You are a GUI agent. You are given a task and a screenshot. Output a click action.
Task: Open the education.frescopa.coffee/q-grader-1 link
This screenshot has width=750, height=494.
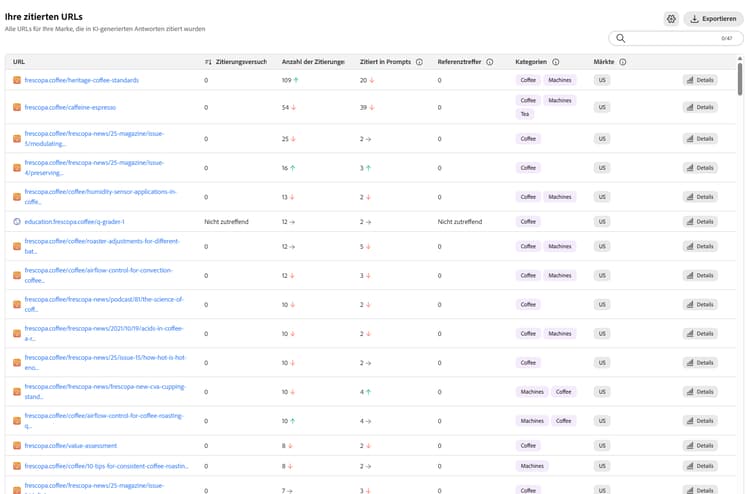(x=74, y=221)
